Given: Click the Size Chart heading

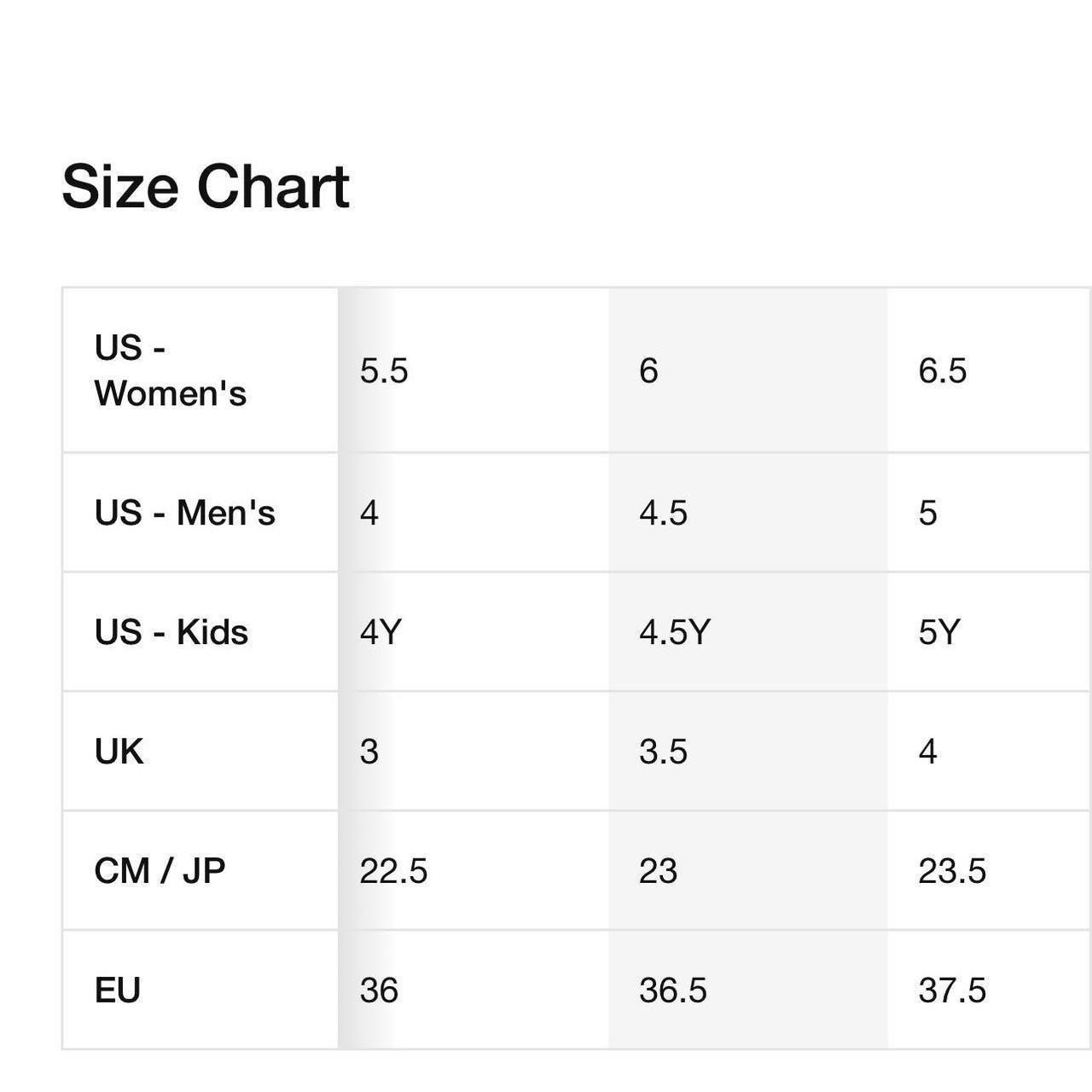Looking at the screenshot, I should (206, 187).
